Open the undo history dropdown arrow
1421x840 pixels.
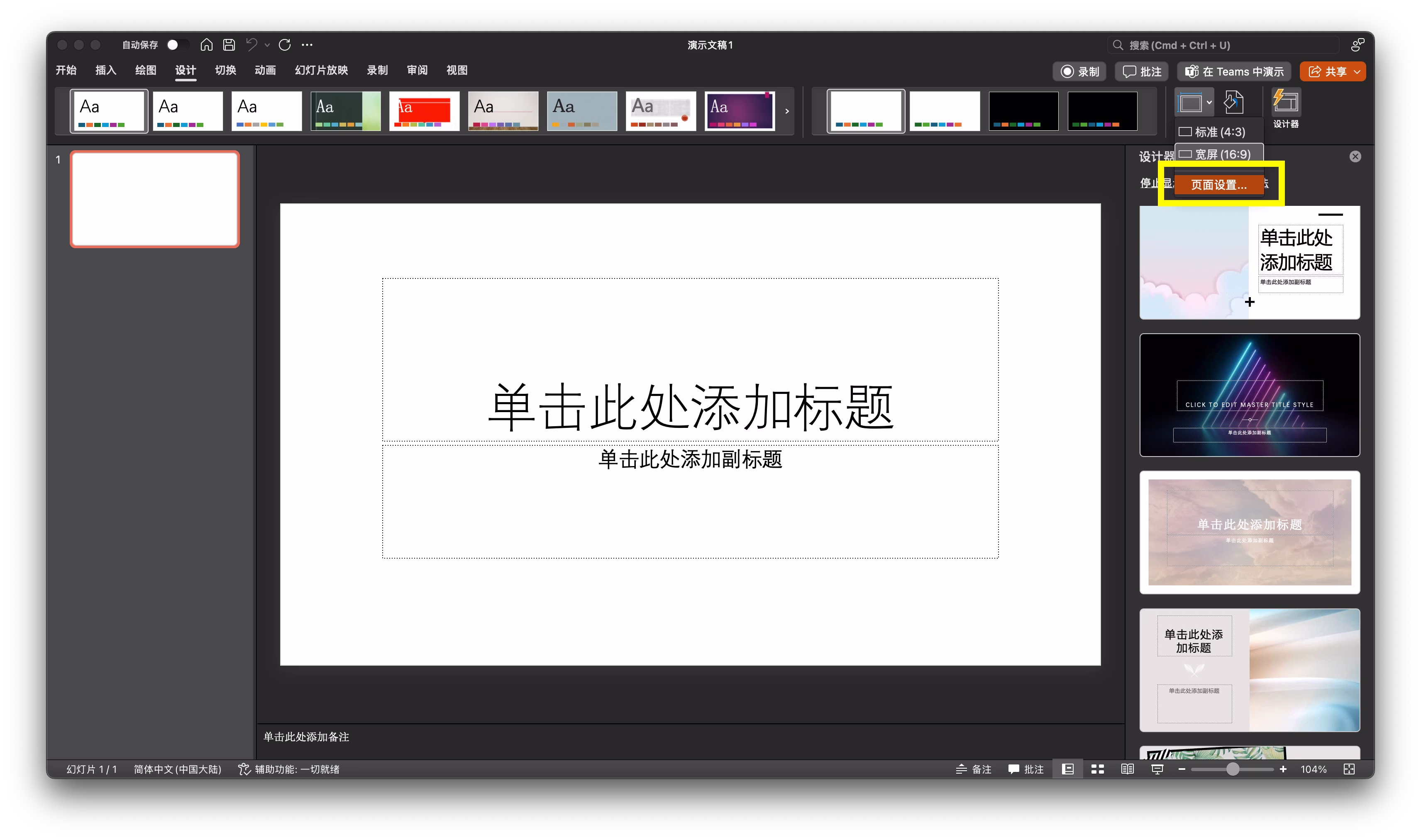pyautogui.click(x=267, y=45)
